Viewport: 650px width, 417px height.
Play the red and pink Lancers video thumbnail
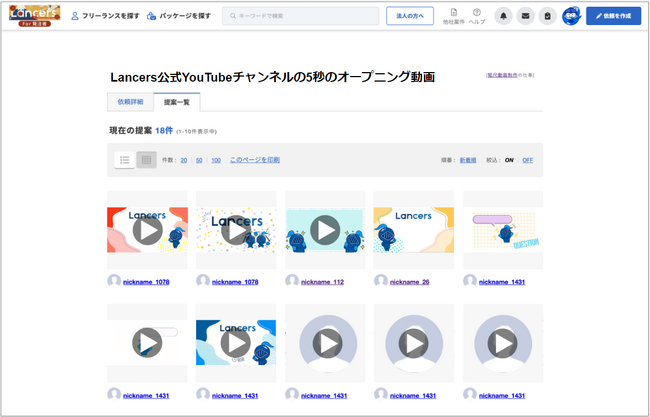148,230
